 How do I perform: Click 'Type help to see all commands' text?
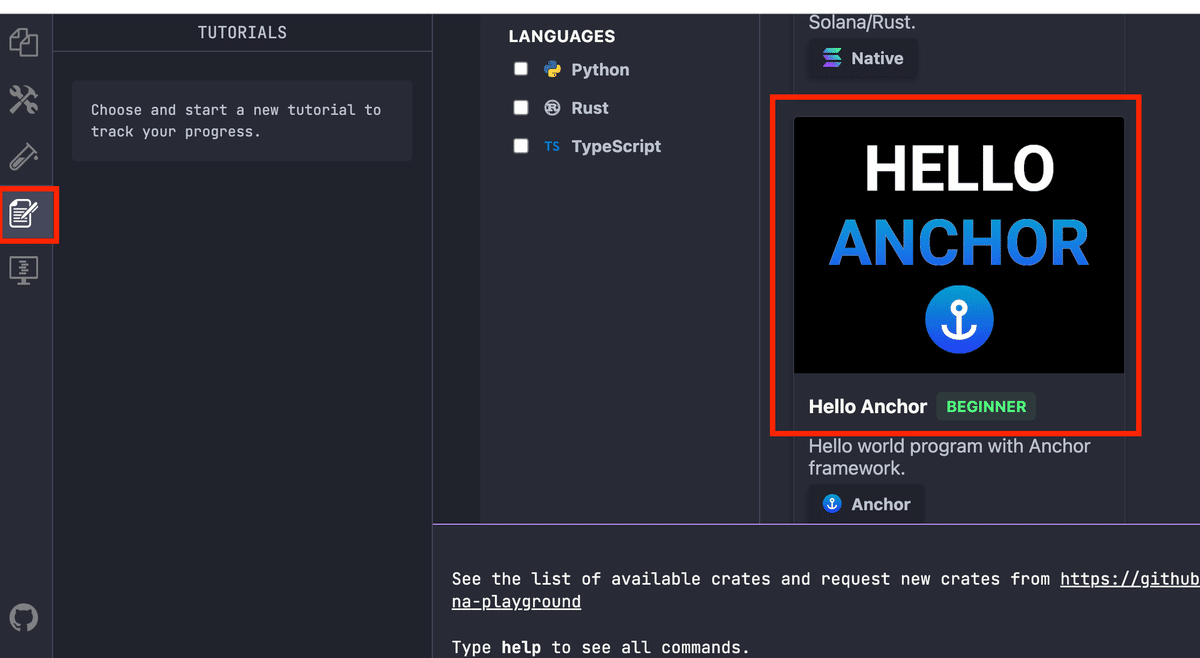(600, 647)
